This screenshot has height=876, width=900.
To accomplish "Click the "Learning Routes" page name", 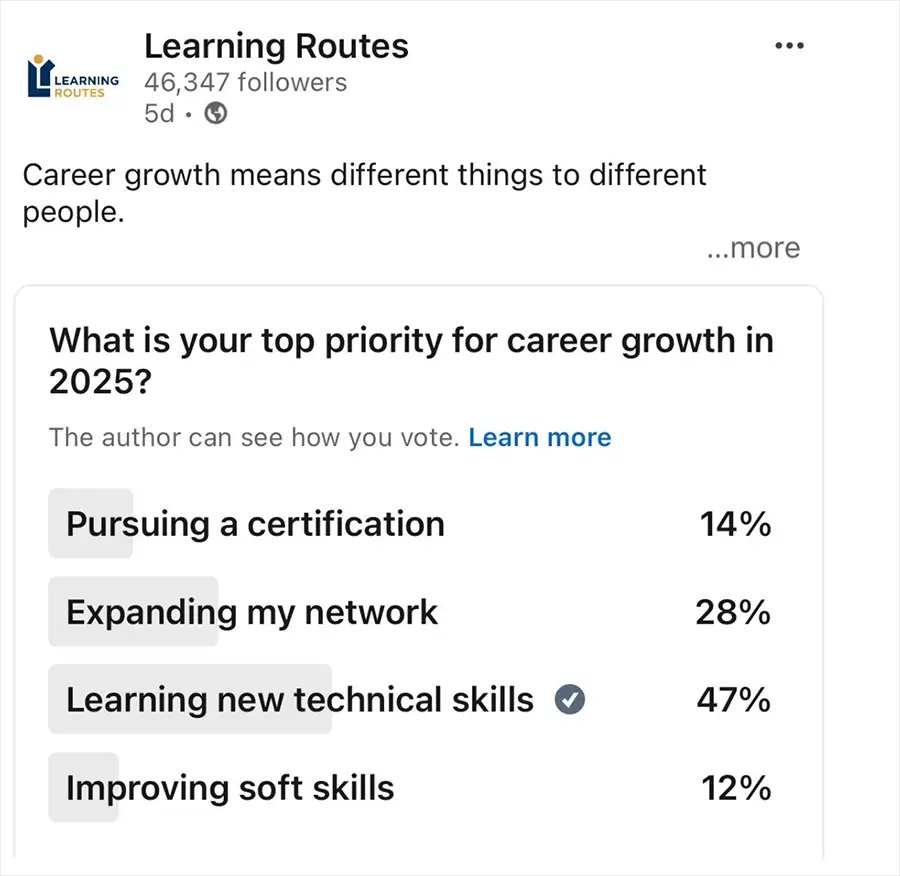I will (277, 46).
